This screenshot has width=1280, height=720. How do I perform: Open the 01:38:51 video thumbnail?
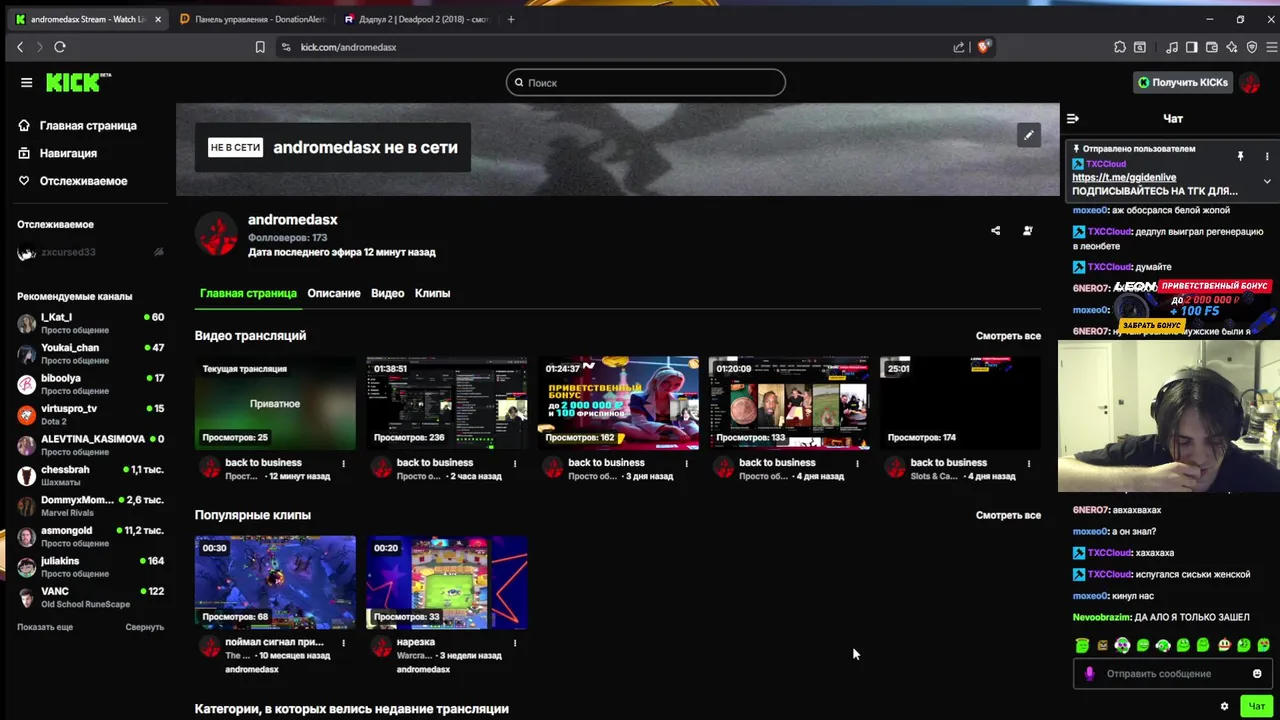point(447,403)
